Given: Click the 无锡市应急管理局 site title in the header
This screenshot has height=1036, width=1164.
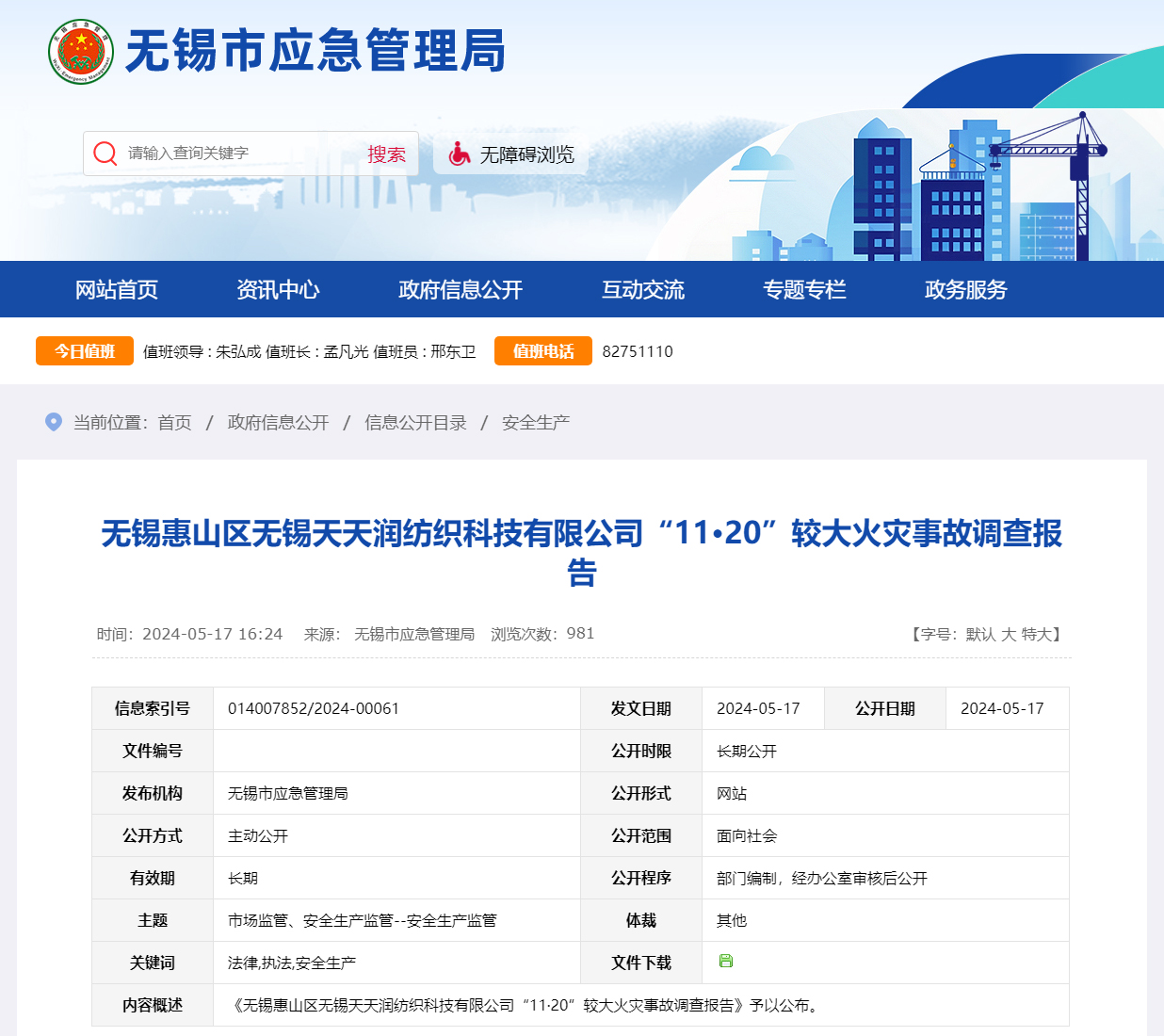Looking at the screenshot, I should point(315,51).
